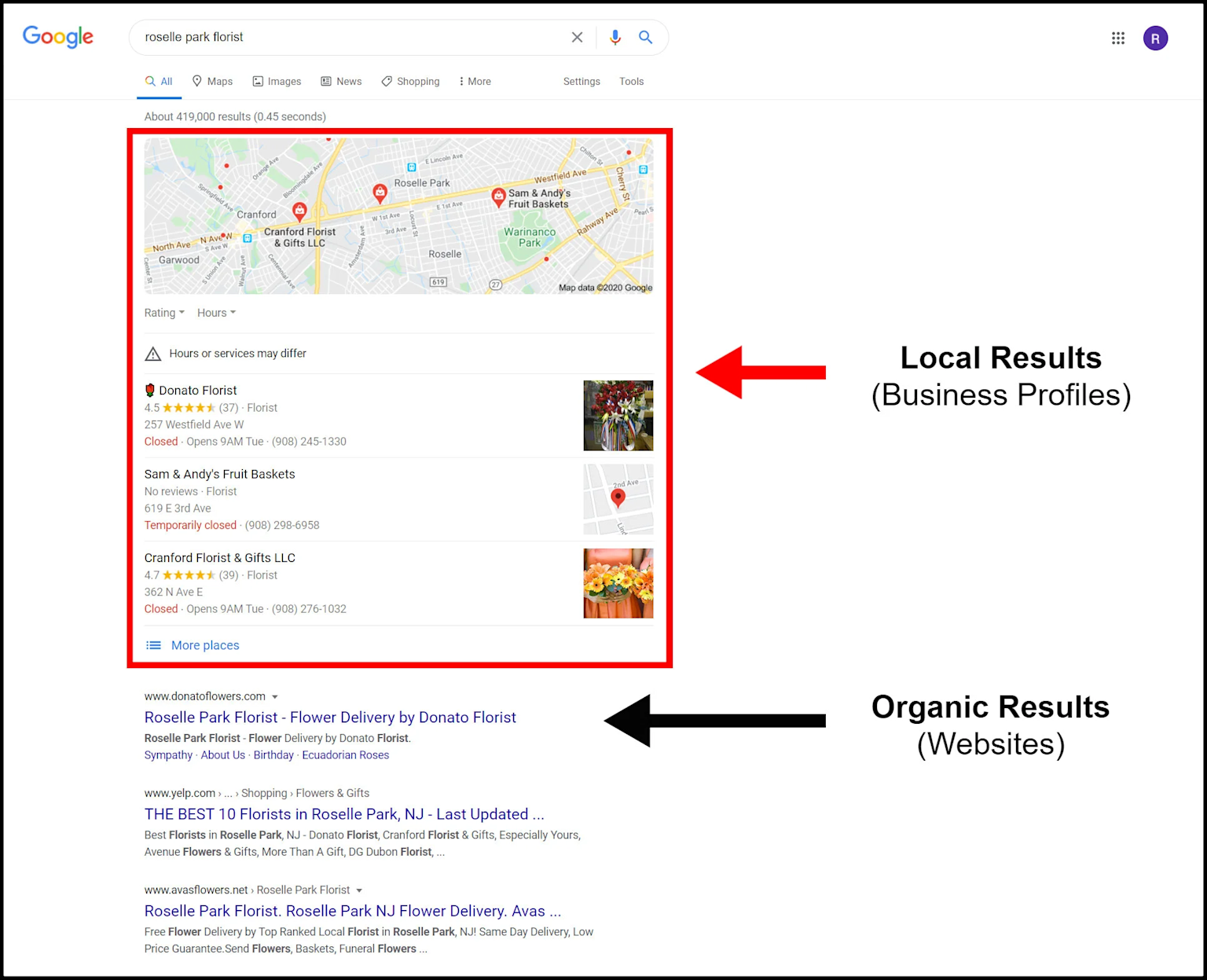
Task: Click the Google logo
Action: pyautogui.click(x=58, y=36)
